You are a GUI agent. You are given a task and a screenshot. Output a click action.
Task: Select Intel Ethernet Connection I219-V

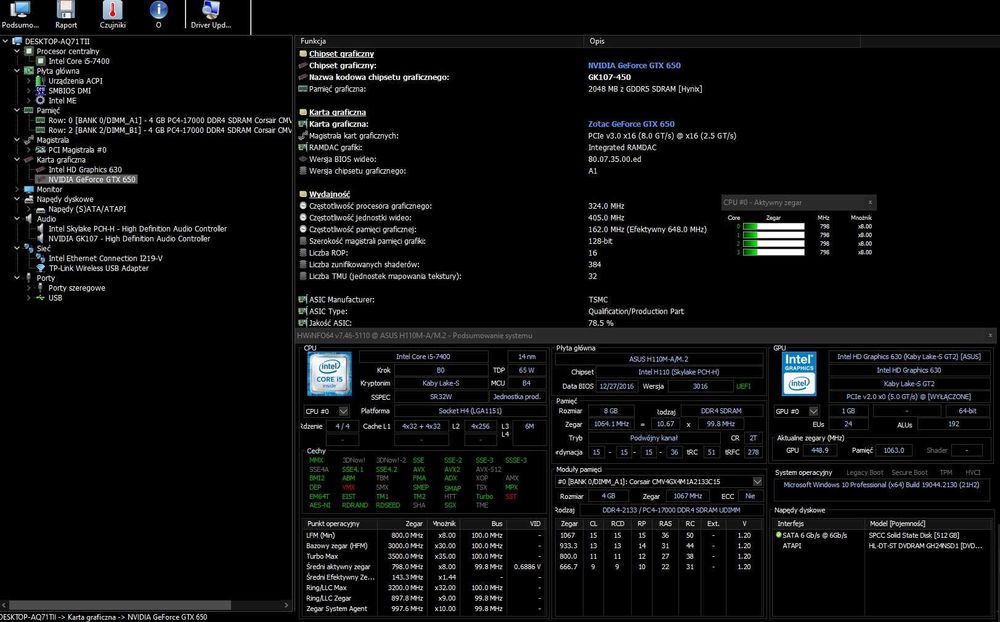(x=105, y=258)
